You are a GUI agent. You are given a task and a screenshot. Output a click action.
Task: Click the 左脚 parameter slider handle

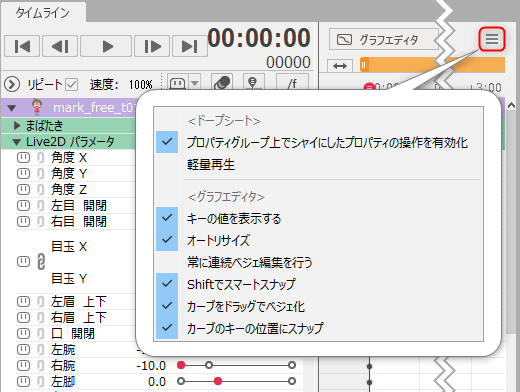pyautogui.click(x=218, y=381)
